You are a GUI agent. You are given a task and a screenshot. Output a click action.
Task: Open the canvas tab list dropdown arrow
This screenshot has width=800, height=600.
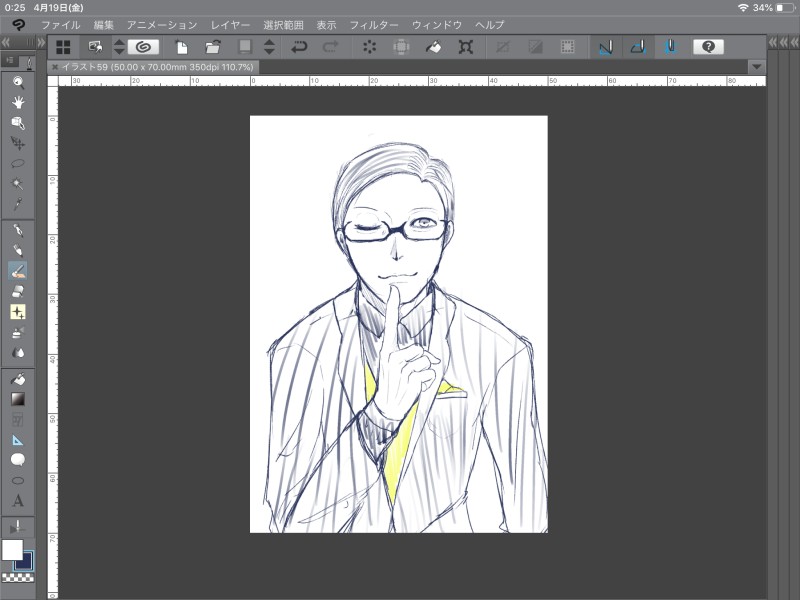[757, 67]
